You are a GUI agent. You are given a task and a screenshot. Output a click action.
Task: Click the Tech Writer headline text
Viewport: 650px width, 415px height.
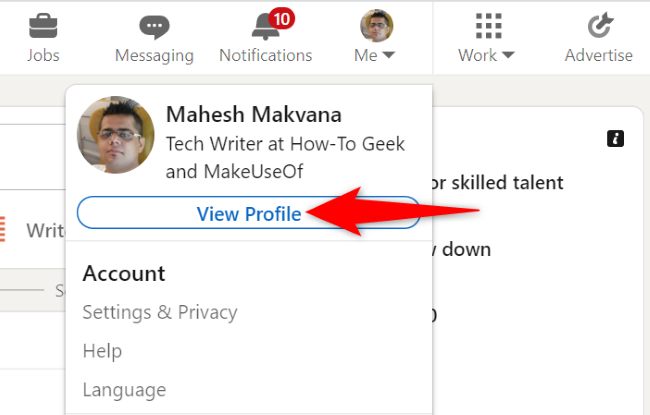click(285, 157)
